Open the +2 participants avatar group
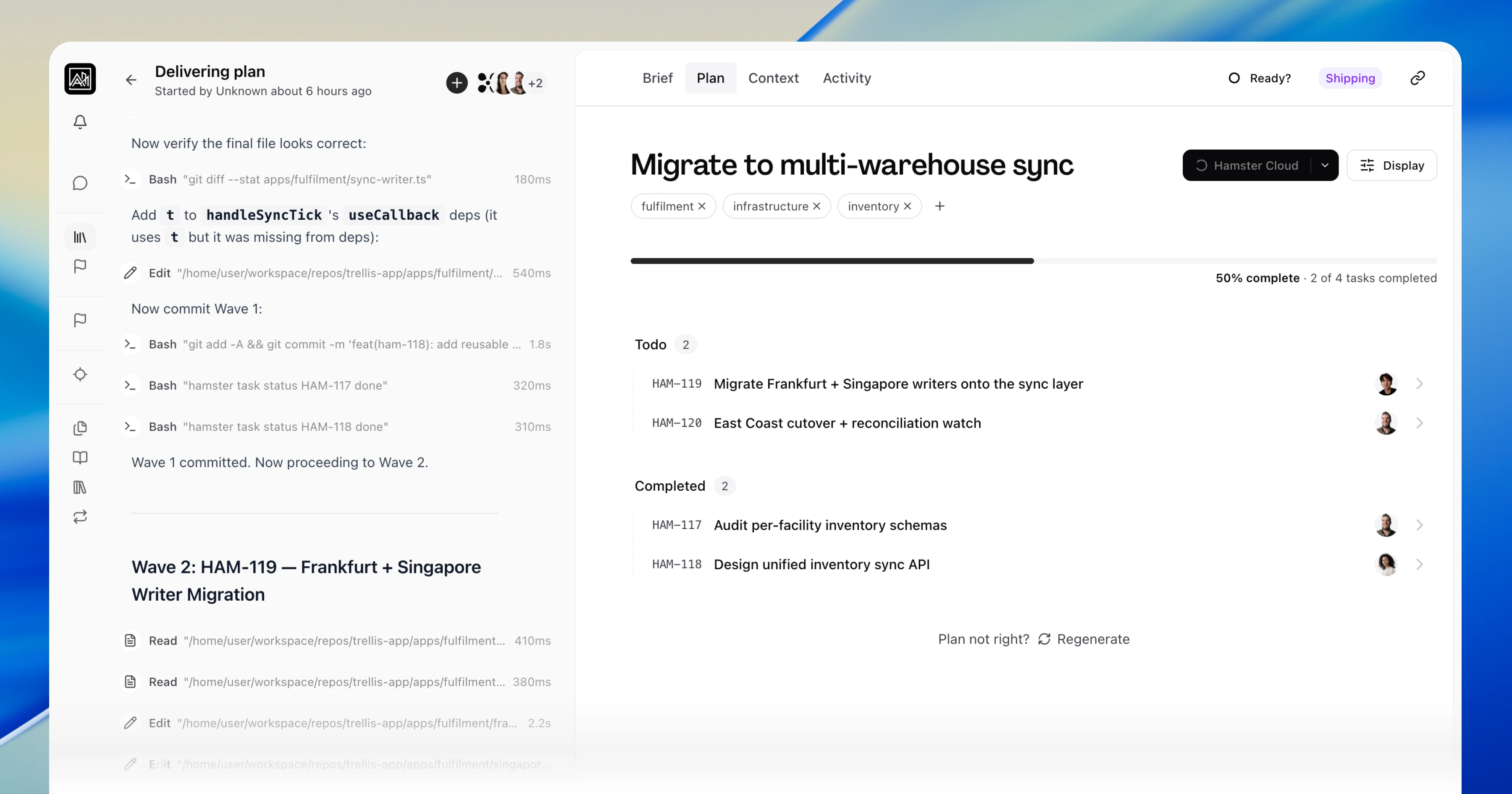This screenshot has height=794, width=1512. (x=535, y=84)
